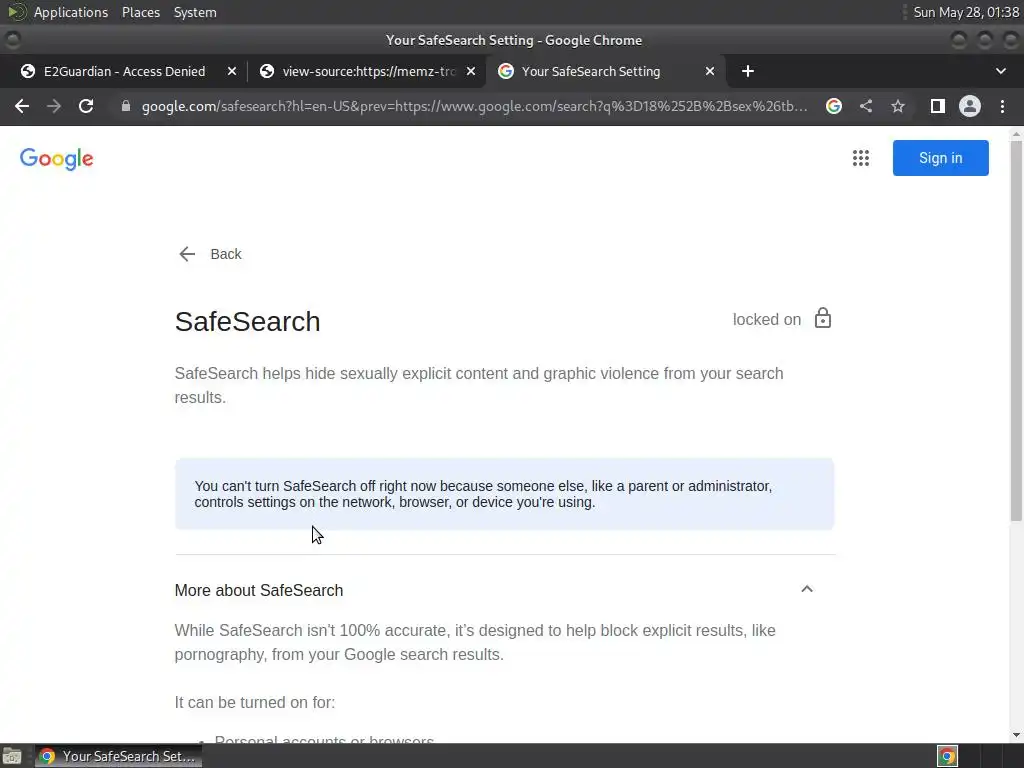Open Google apps grid
This screenshot has width=1024, height=768.
(x=861, y=158)
